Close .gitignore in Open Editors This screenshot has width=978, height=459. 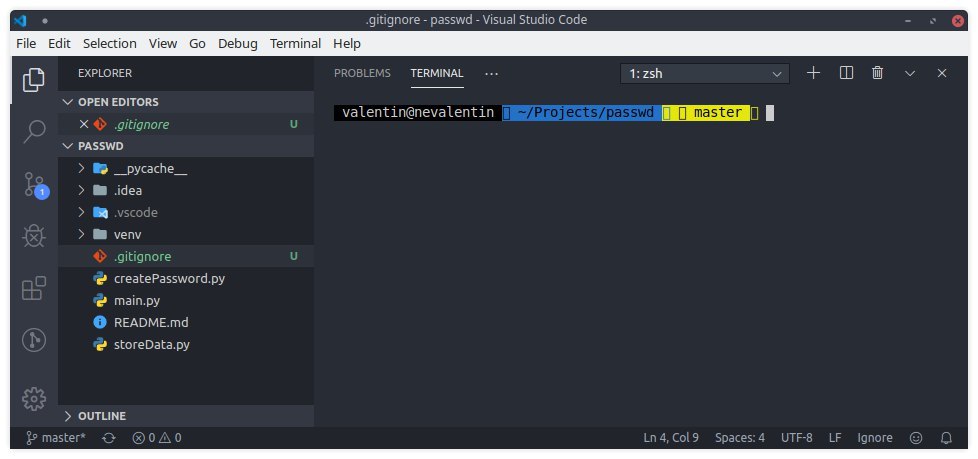tap(84, 124)
